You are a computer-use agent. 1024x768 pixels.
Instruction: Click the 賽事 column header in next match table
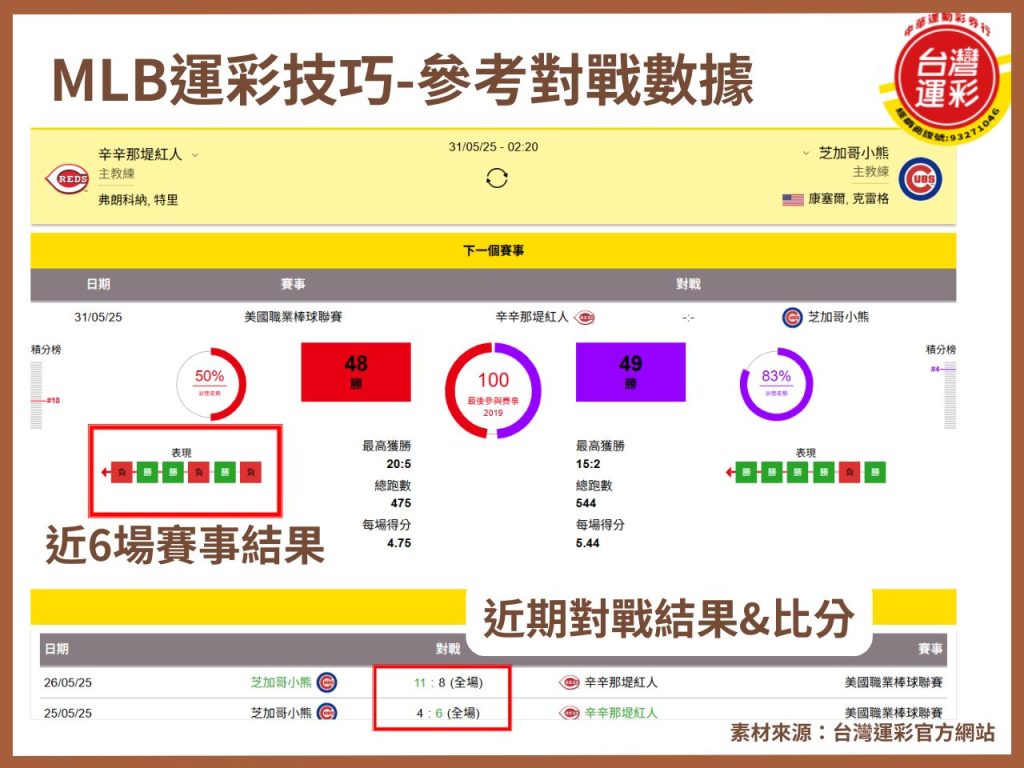293,284
